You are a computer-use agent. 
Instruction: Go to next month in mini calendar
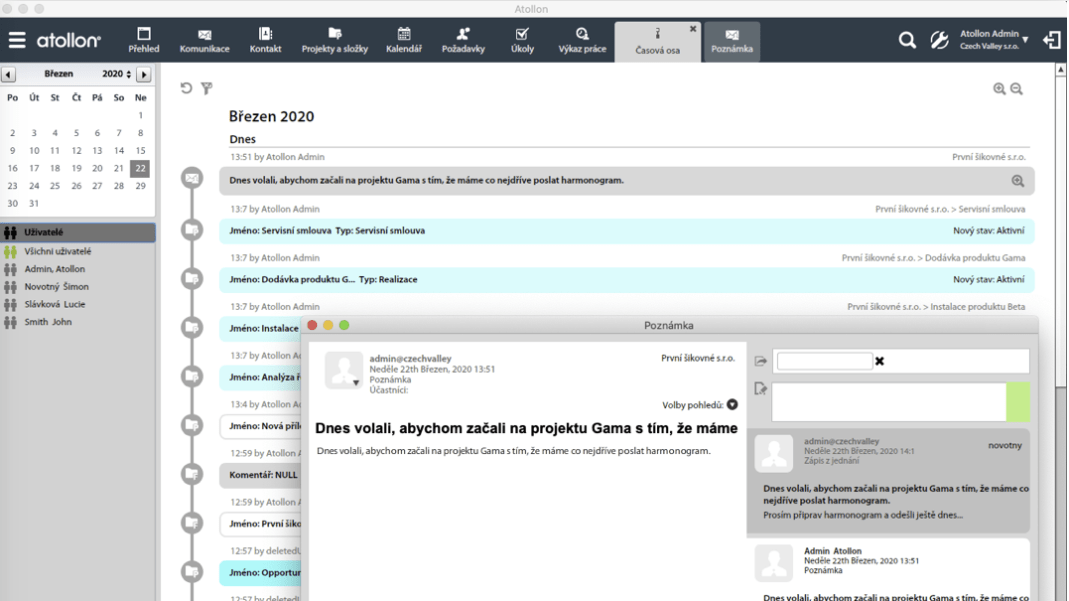(x=144, y=74)
